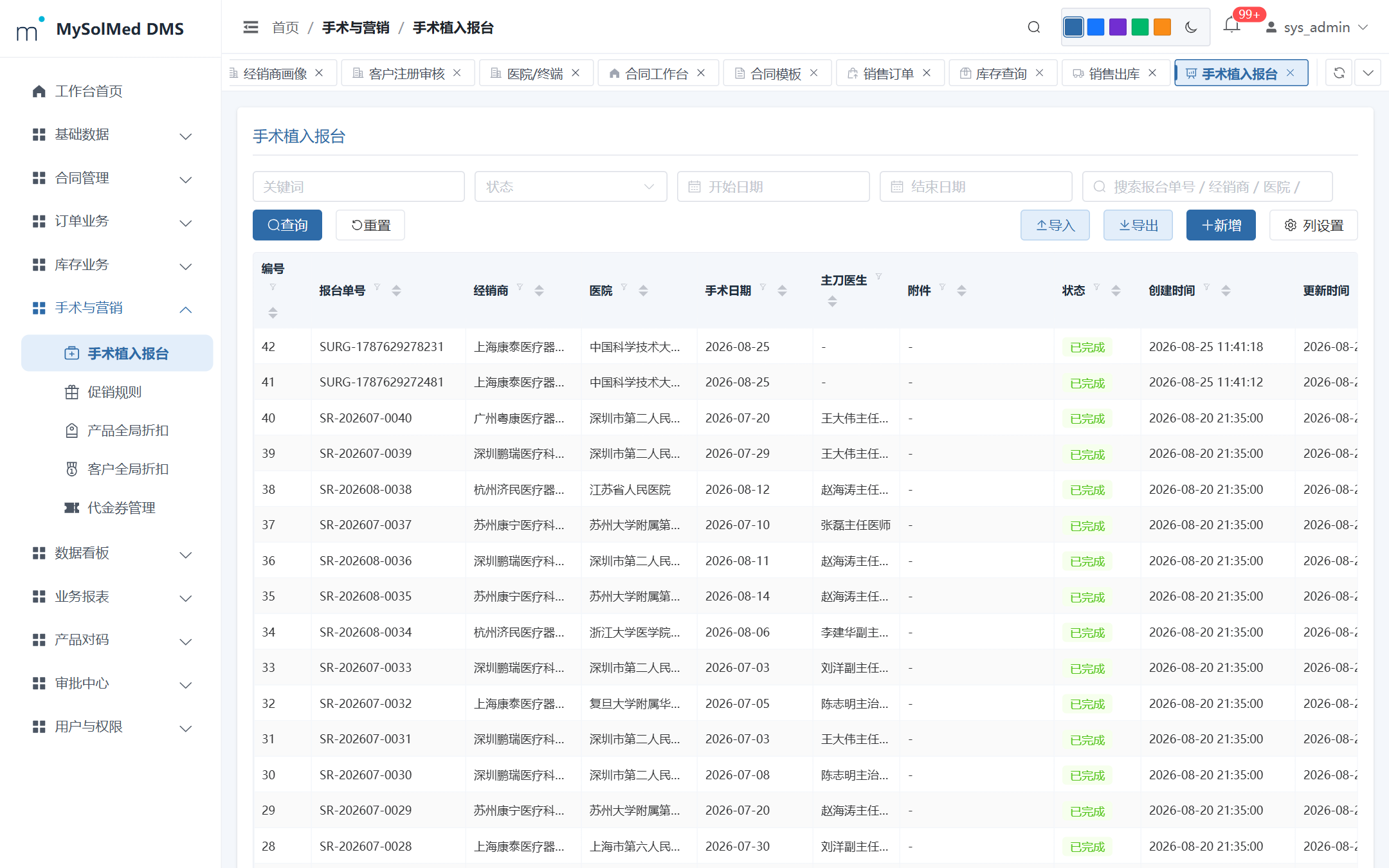
Task: Click 新增 to add record
Action: [1221, 225]
